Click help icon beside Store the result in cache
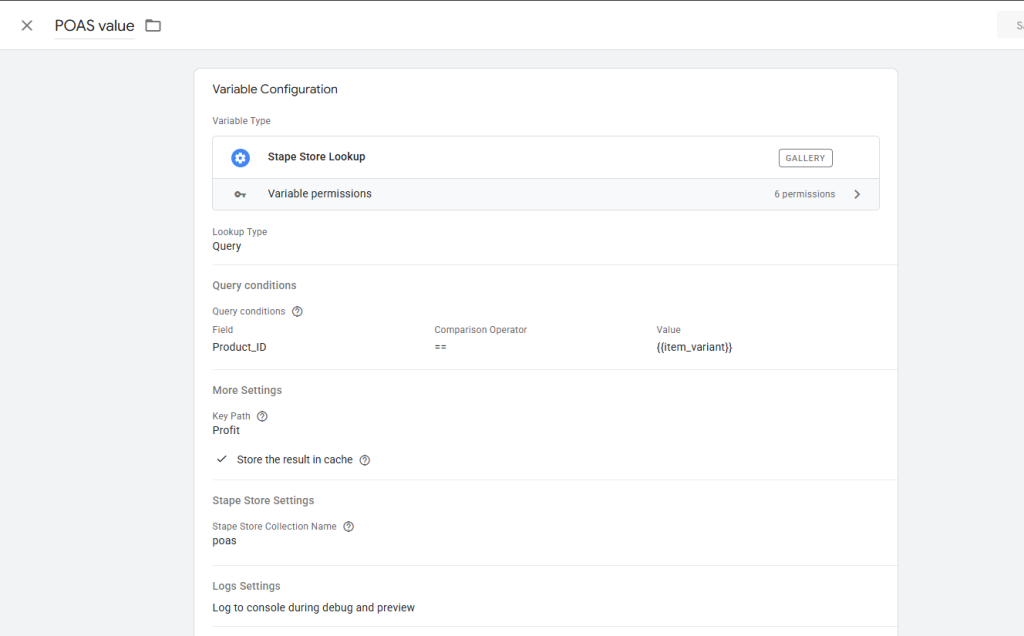 point(365,460)
